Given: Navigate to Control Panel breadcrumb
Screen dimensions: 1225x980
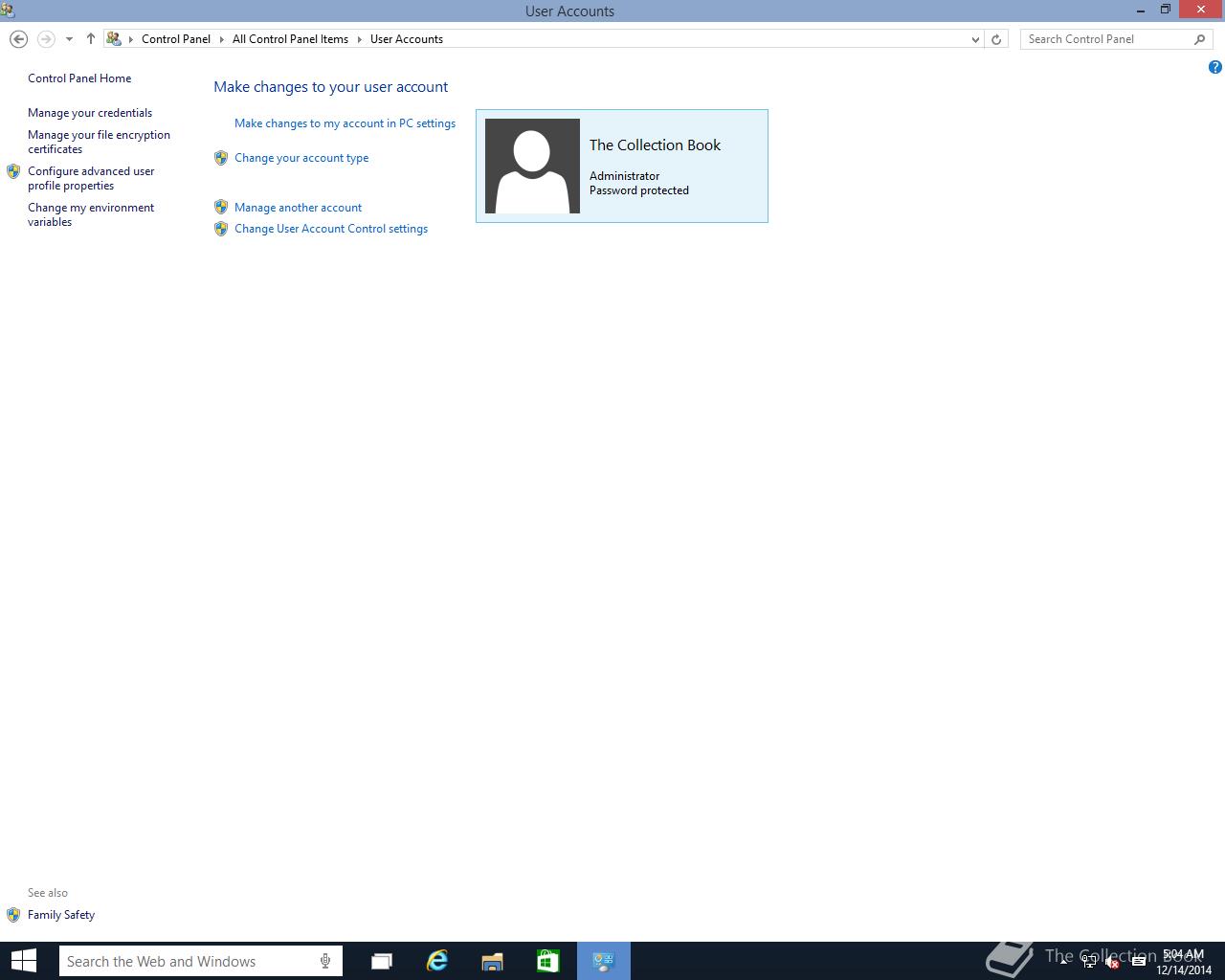Looking at the screenshot, I should 176,39.
